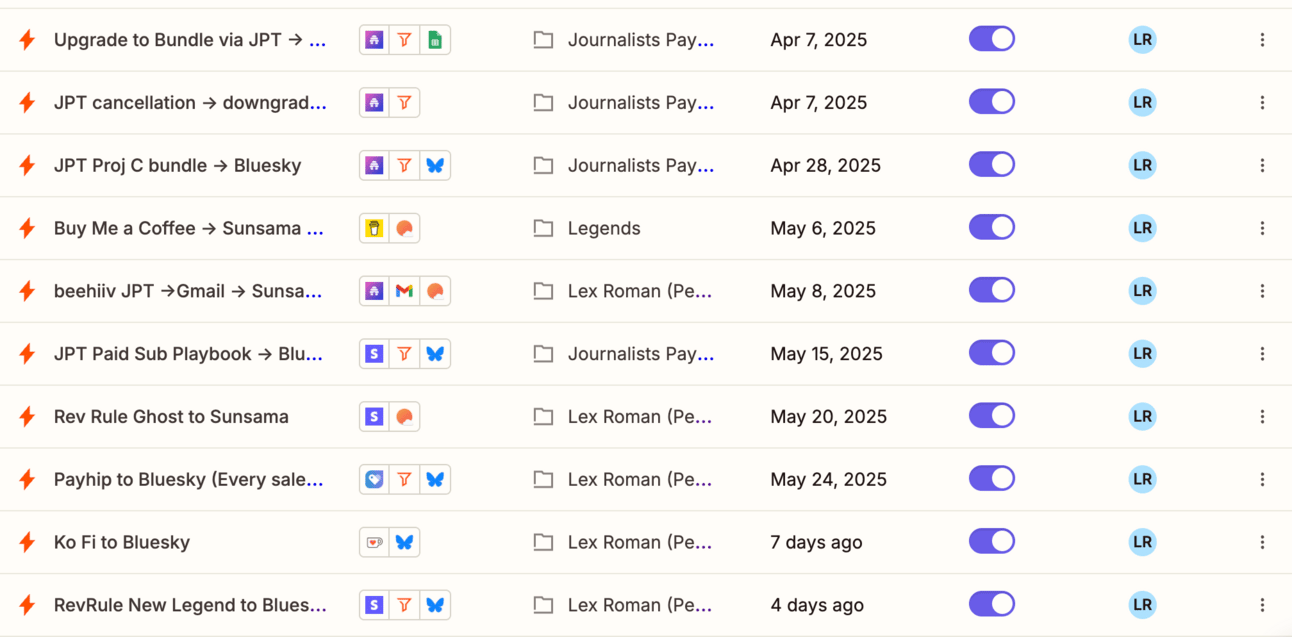Click the filter icon in JPT Proj C bundle row

coord(404,166)
